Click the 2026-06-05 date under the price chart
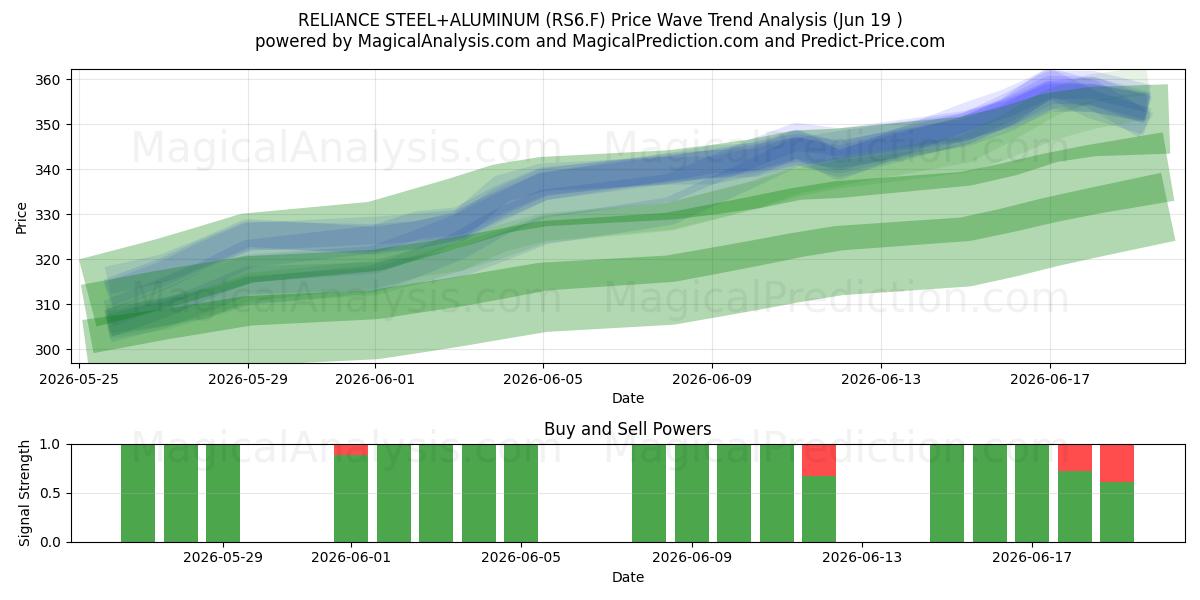1200x600 pixels. click(x=543, y=379)
